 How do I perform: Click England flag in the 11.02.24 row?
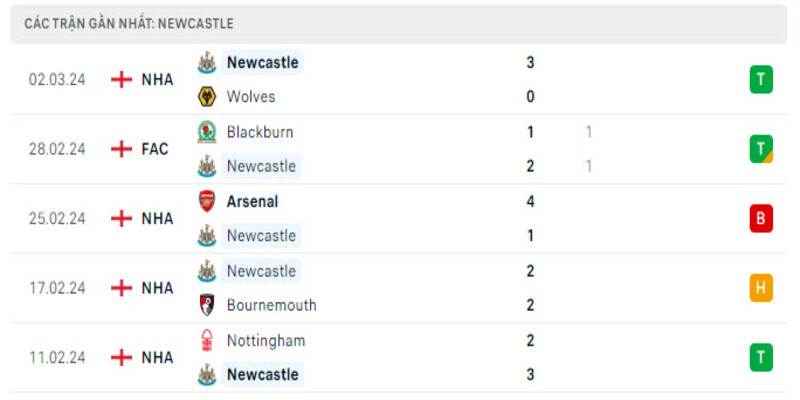point(121,357)
